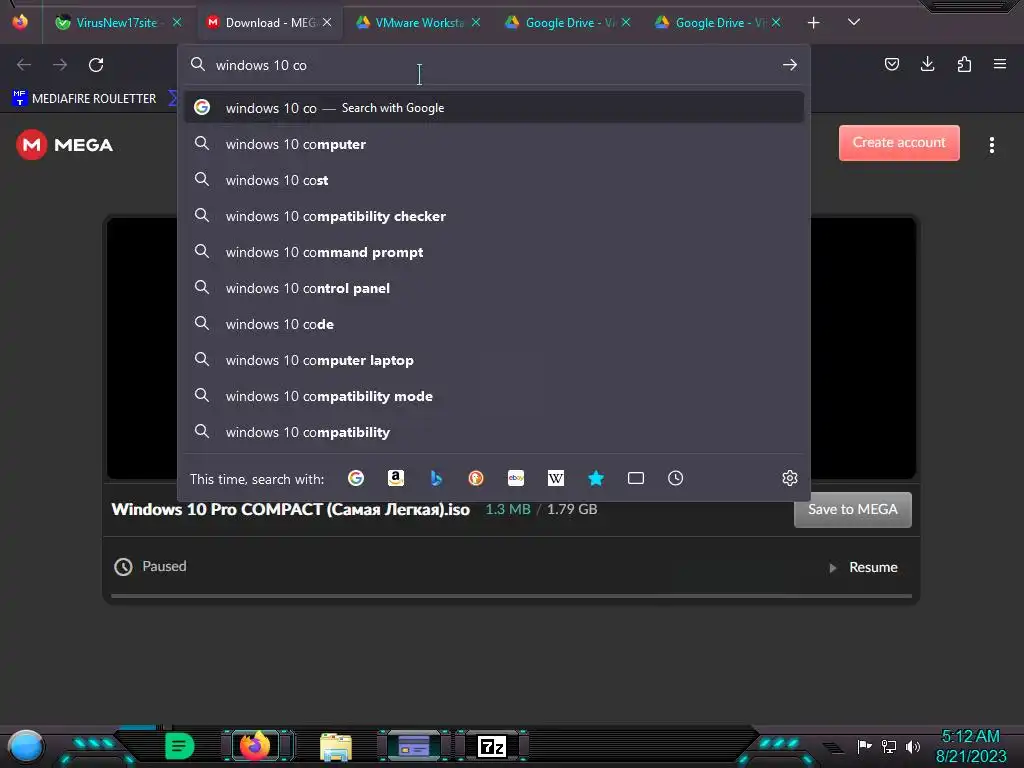Open the file explorer taskbar icon
This screenshot has width=1024, height=768.
[x=336, y=746]
